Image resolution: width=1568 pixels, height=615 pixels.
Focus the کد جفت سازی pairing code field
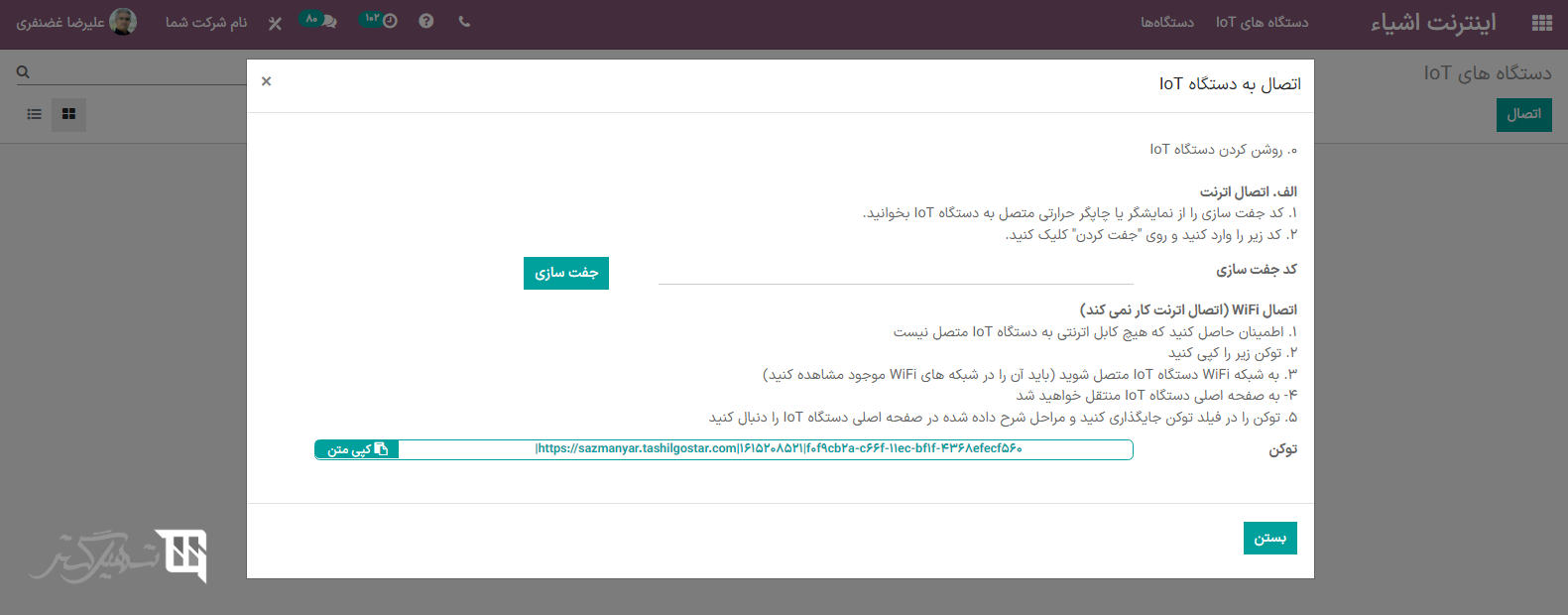895,272
